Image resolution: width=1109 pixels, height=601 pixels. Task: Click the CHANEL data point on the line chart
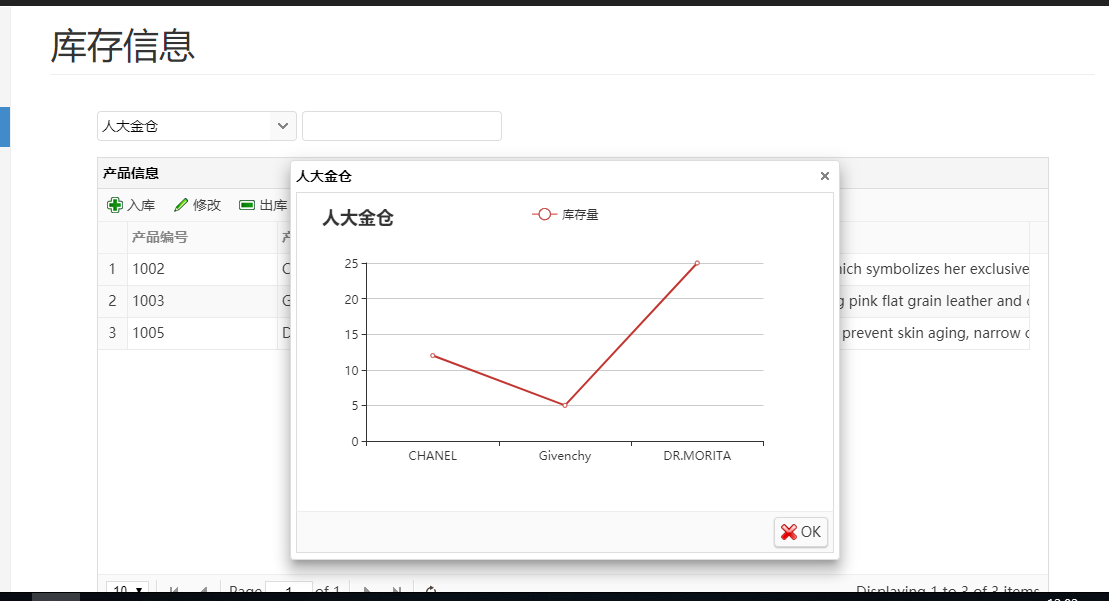[x=433, y=356]
